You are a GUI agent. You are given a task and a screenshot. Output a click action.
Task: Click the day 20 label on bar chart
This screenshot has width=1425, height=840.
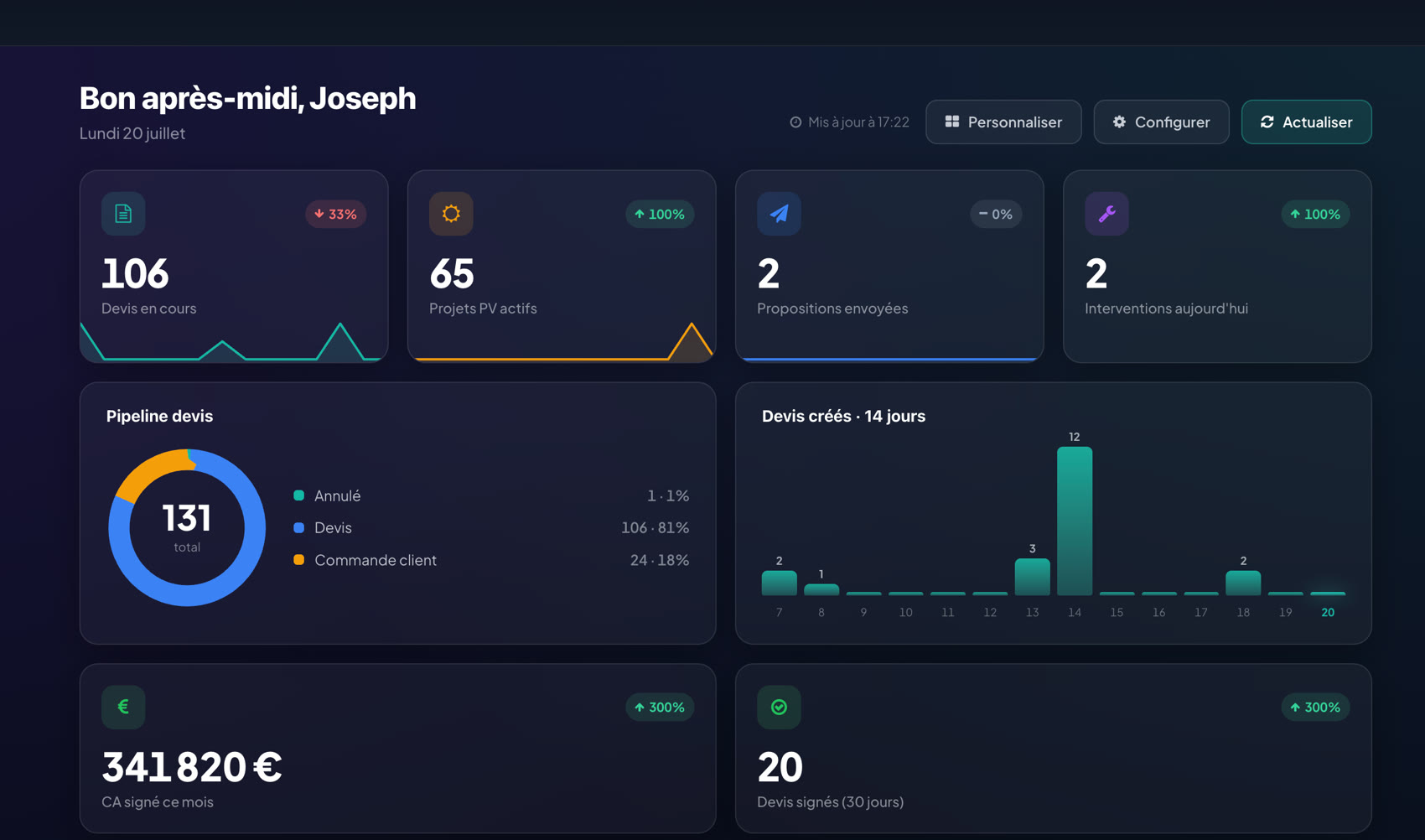1328,613
